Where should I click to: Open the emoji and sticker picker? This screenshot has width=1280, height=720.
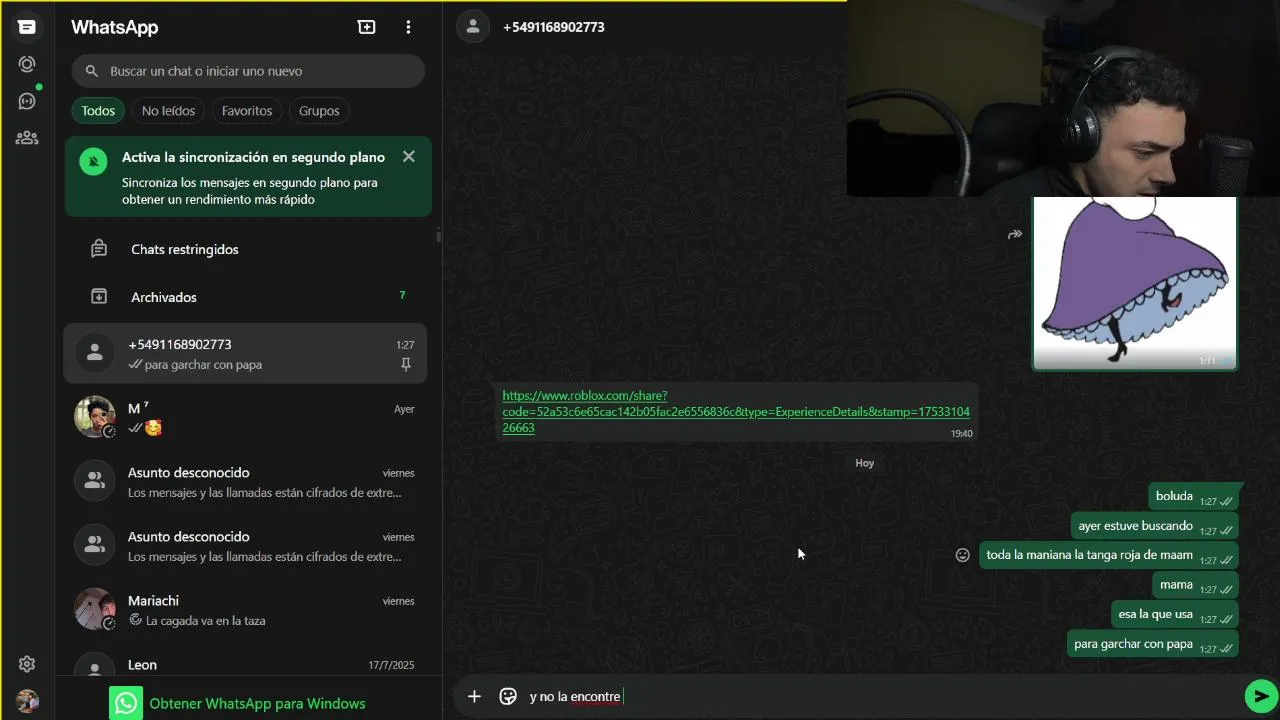(508, 696)
